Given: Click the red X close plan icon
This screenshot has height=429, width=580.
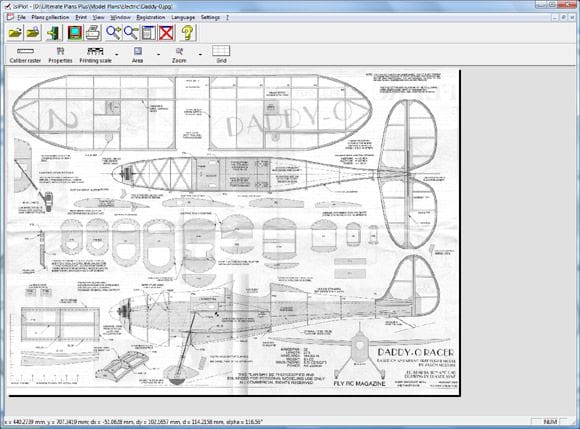Looking at the screenshot, I should click(x=166, y=33).
